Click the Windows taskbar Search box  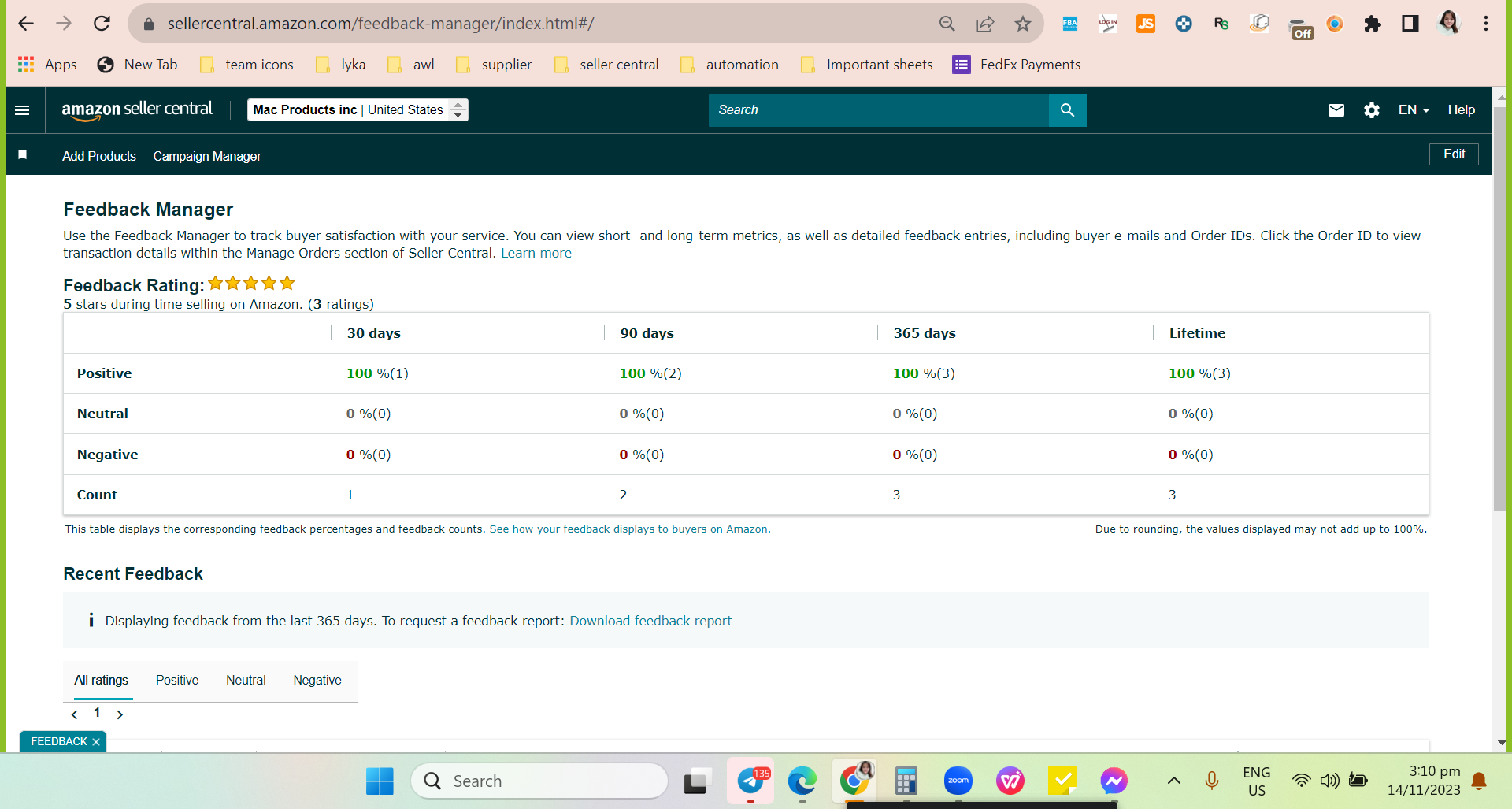tap(539, 781)
